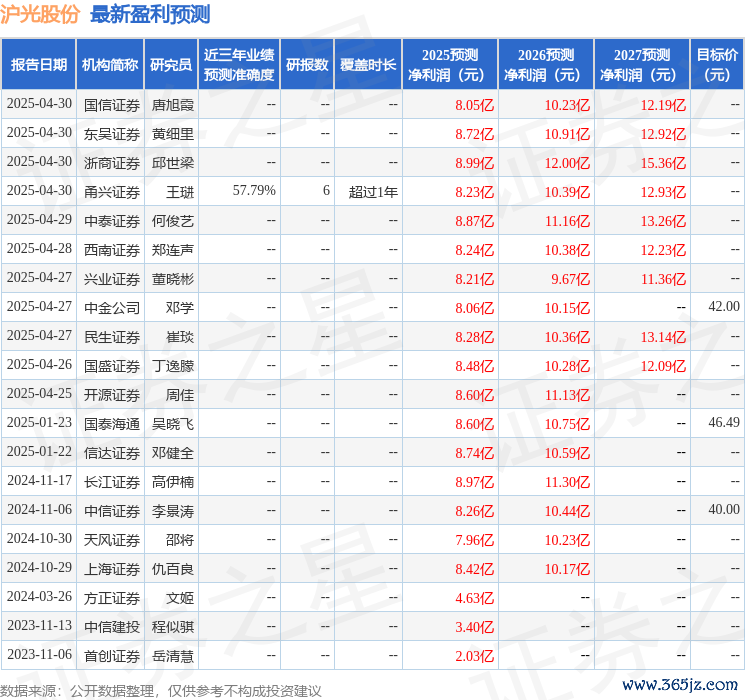Click the date 2024-03-26
745x700 pixels.
click(x=39, y=596)
